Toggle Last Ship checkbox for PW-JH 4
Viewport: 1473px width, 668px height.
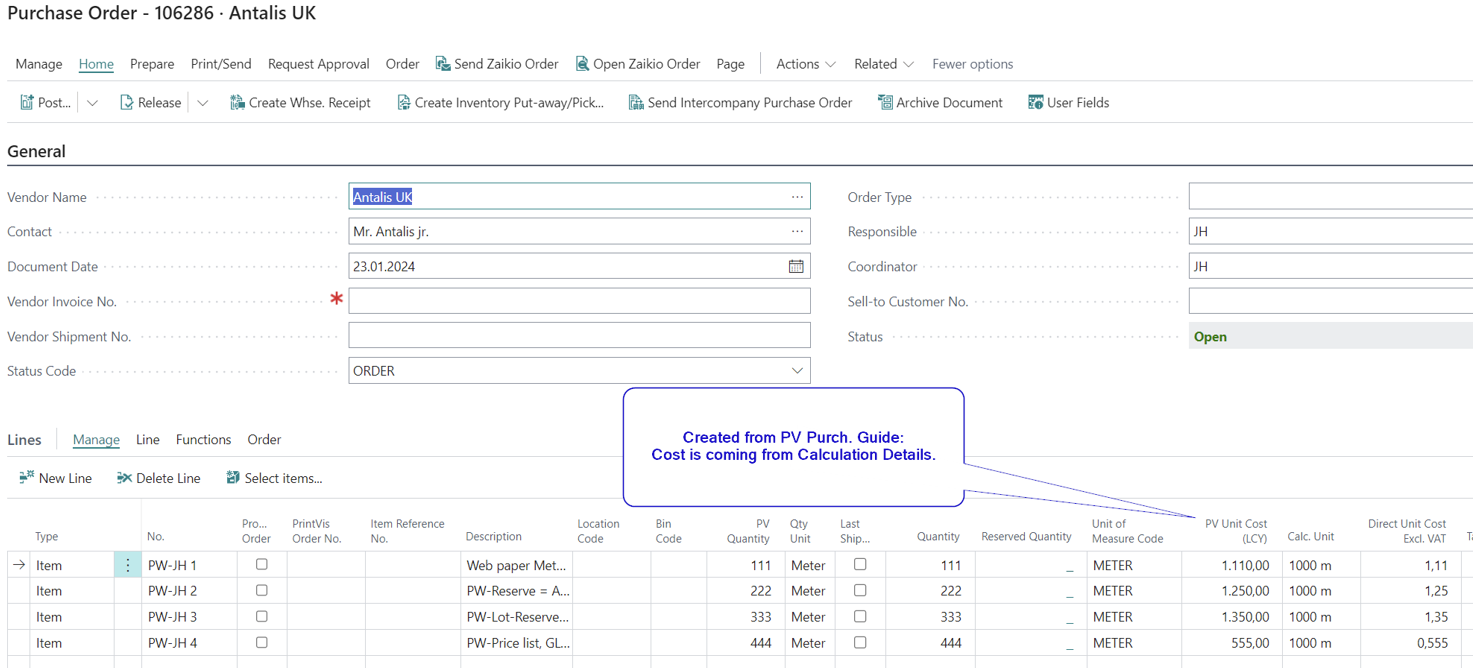860,643
